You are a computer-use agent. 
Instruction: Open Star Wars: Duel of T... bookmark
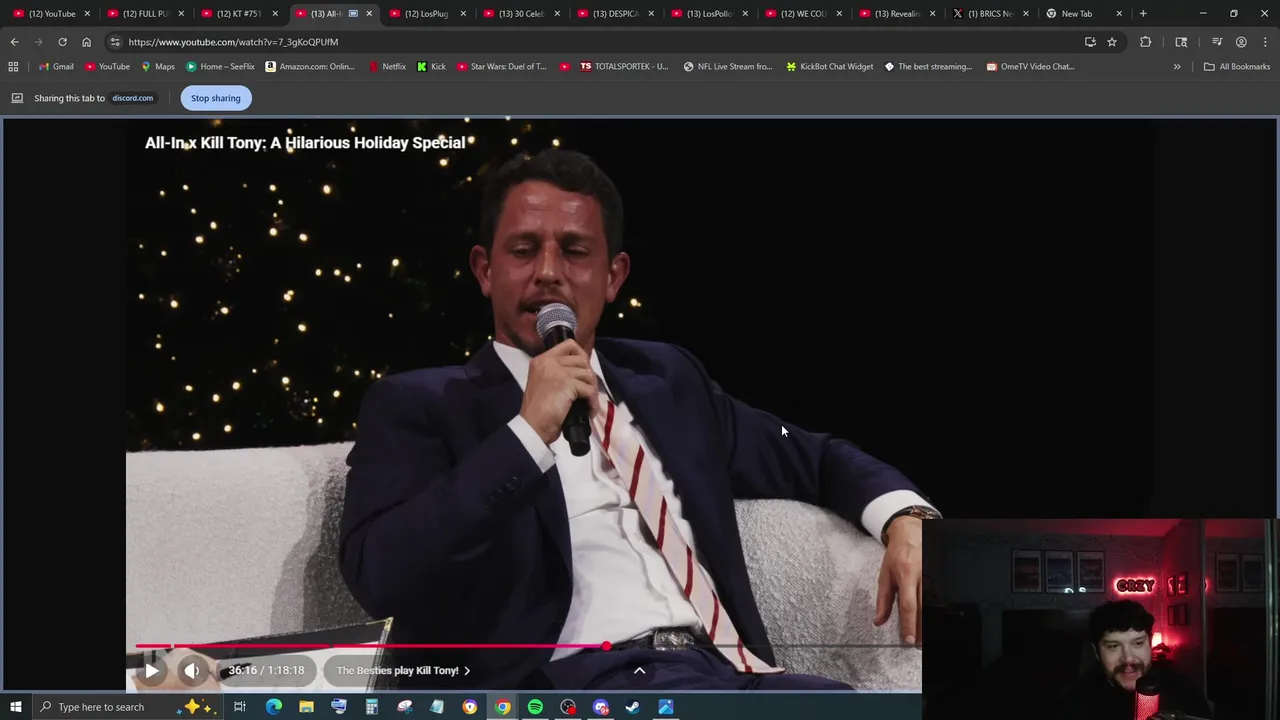coord(502,67)
